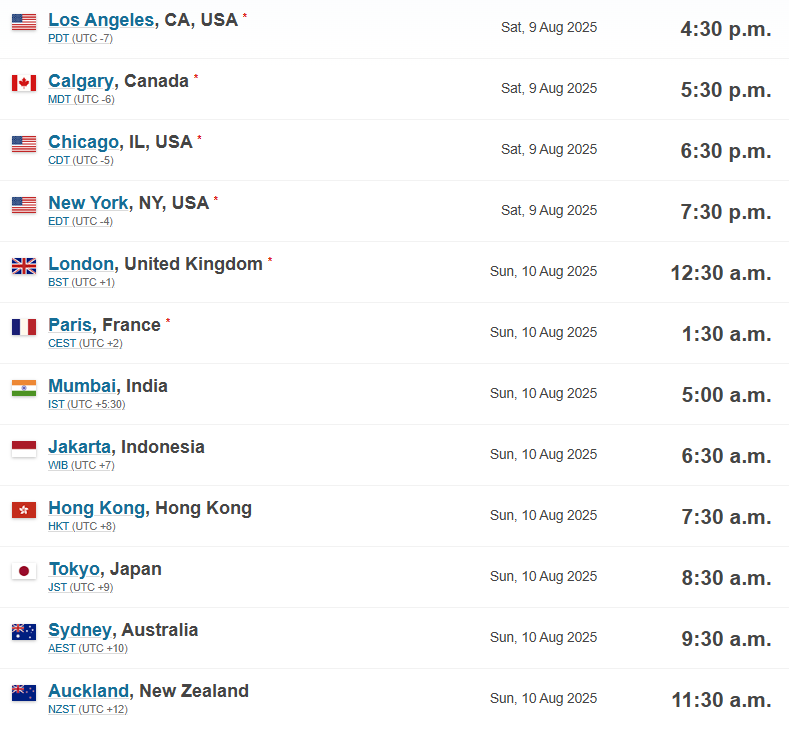Open the Mumbai city link
789x739 pixels.
82,386
